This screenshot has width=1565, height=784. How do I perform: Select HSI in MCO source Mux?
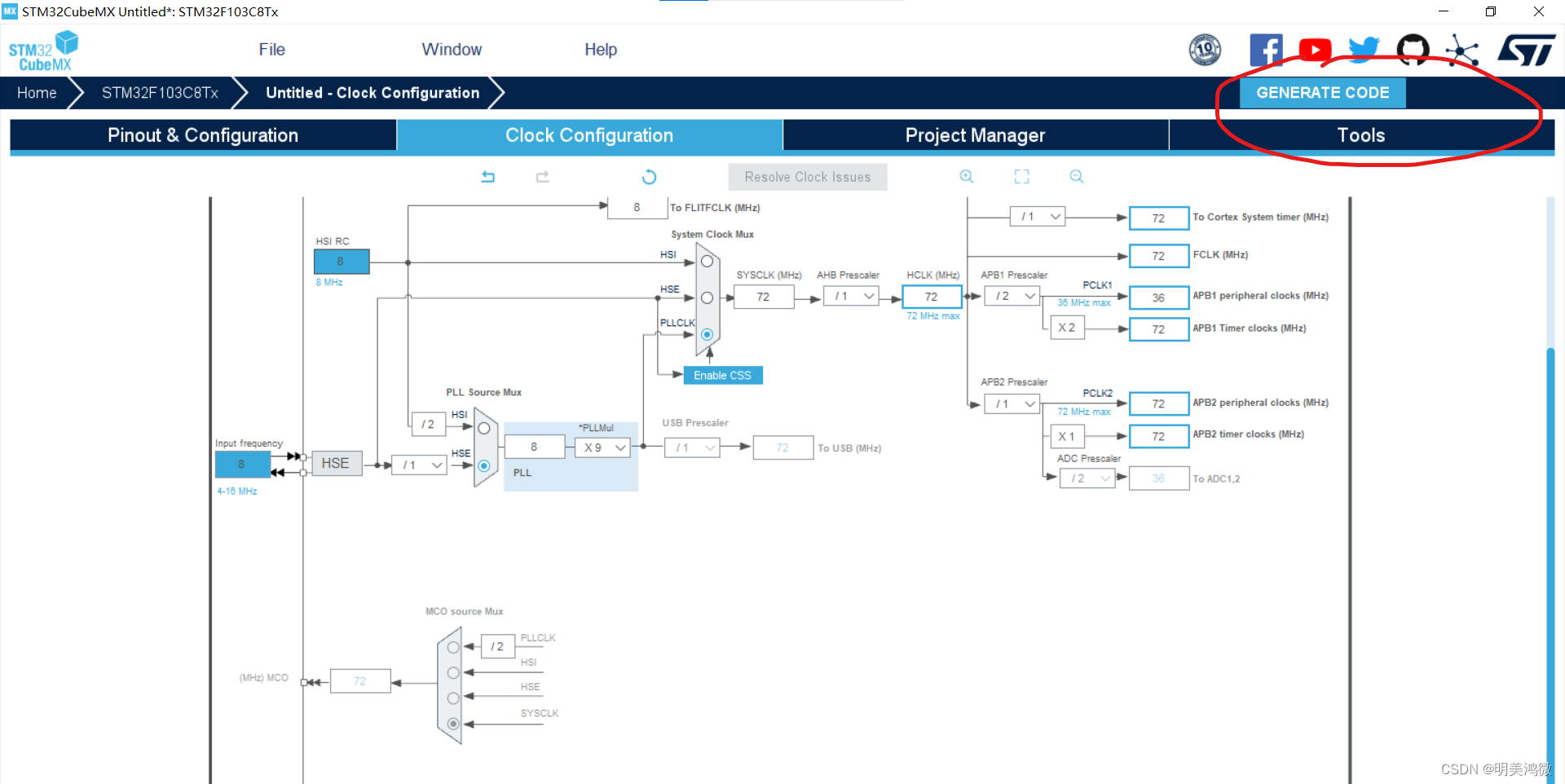tap(453, 673)
